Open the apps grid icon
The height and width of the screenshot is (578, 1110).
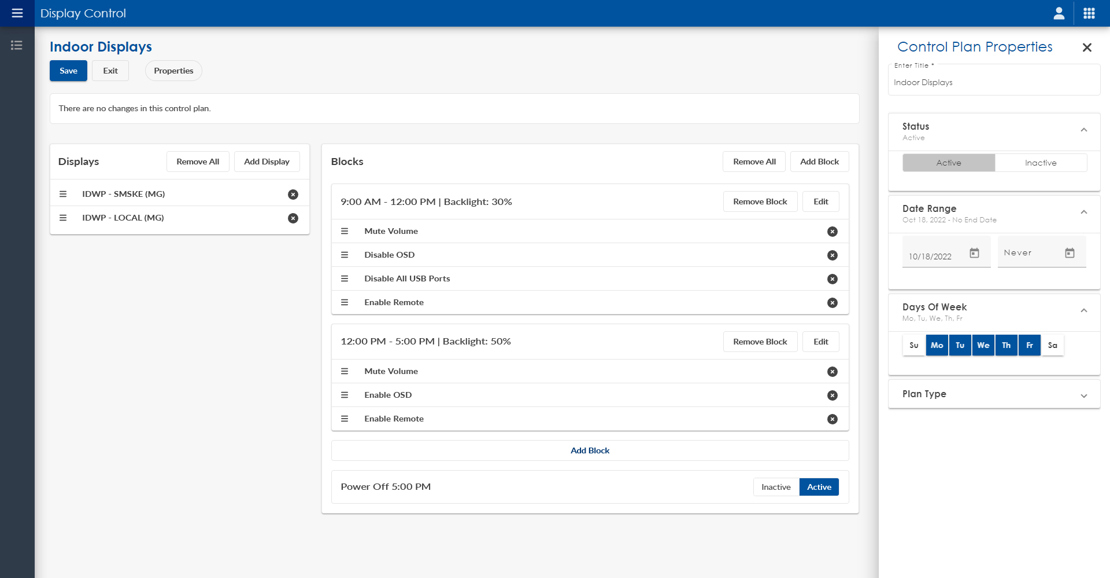tap(1089, 13)
